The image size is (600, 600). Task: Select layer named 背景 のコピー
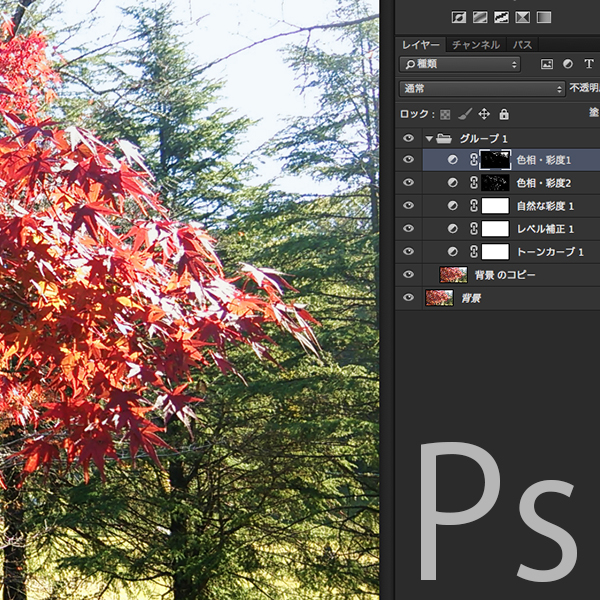(505, 275)
